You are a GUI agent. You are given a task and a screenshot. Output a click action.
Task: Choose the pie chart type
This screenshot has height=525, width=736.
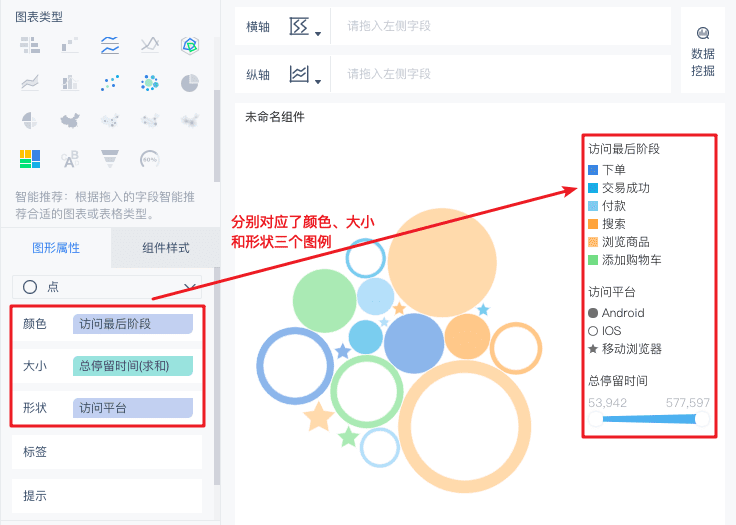[190, 83]
